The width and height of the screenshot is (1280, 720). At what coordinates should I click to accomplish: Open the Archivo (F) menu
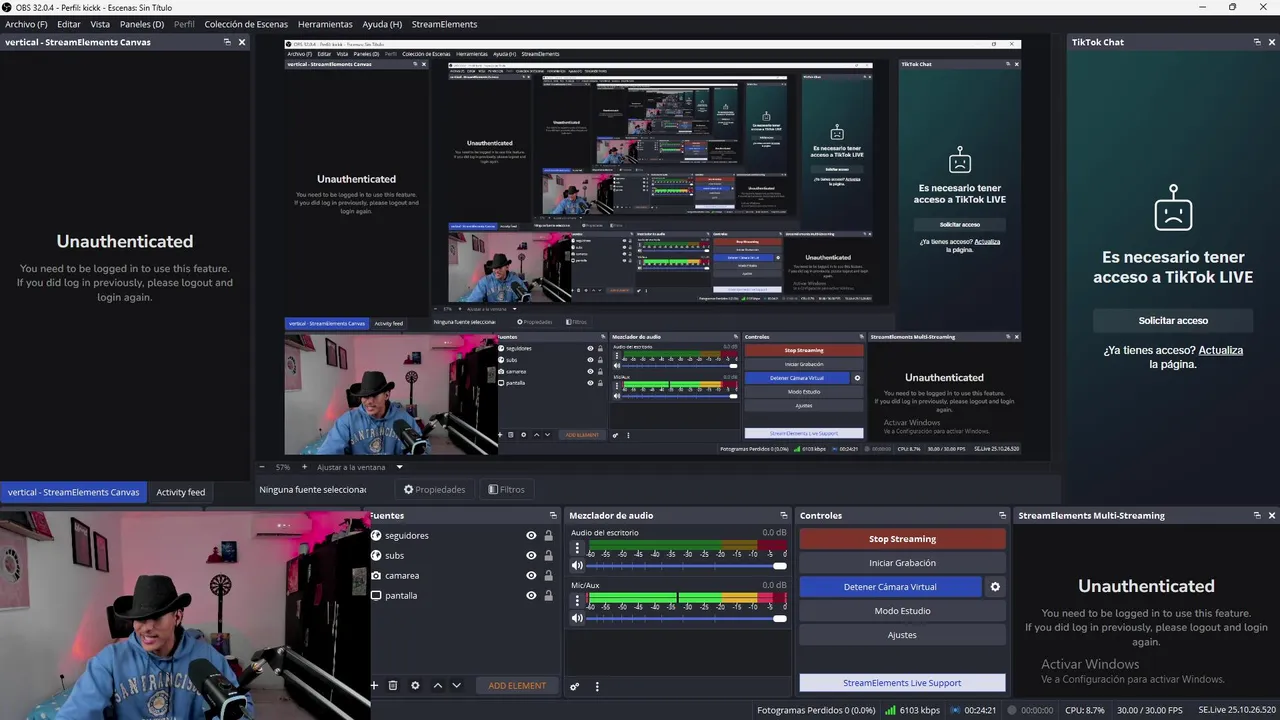tap(26, 24)
